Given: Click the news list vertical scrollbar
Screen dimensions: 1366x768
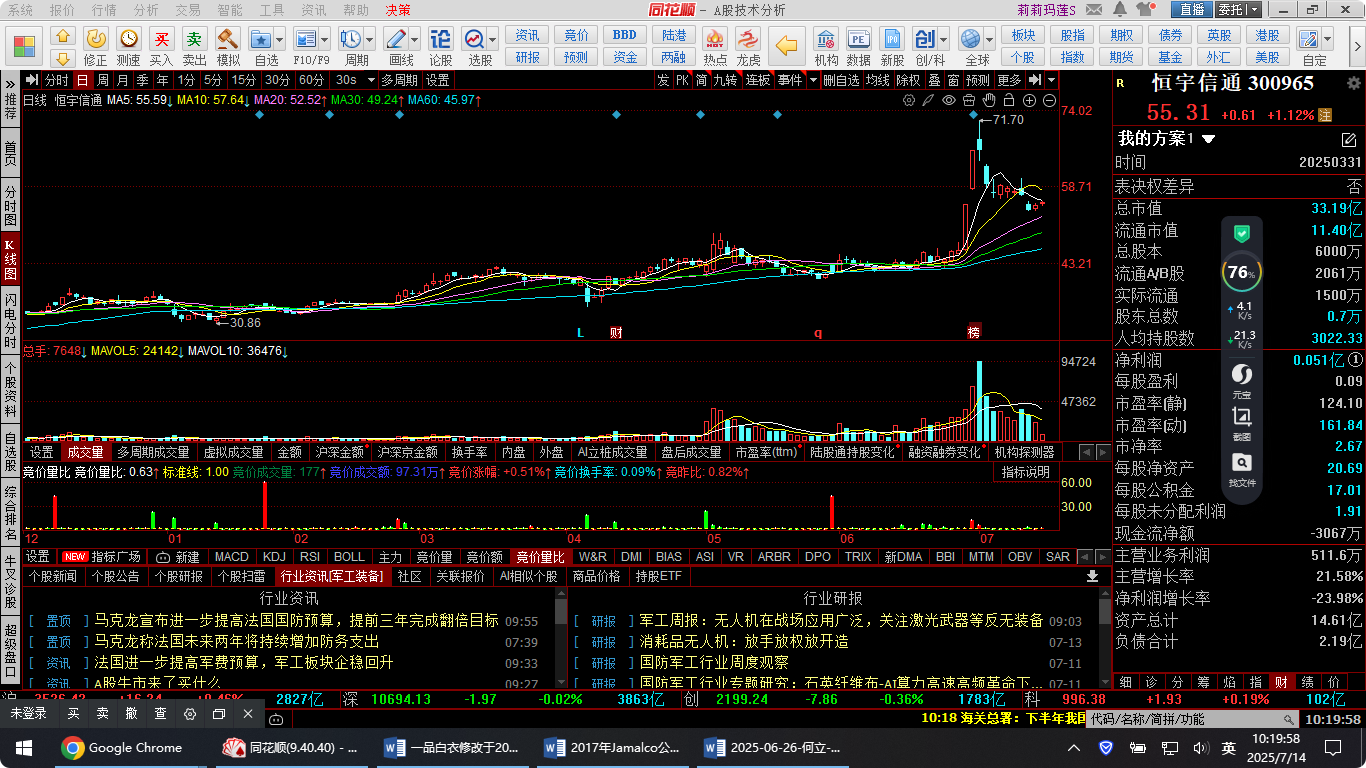Looking at the screenshot, I should 561,640.
